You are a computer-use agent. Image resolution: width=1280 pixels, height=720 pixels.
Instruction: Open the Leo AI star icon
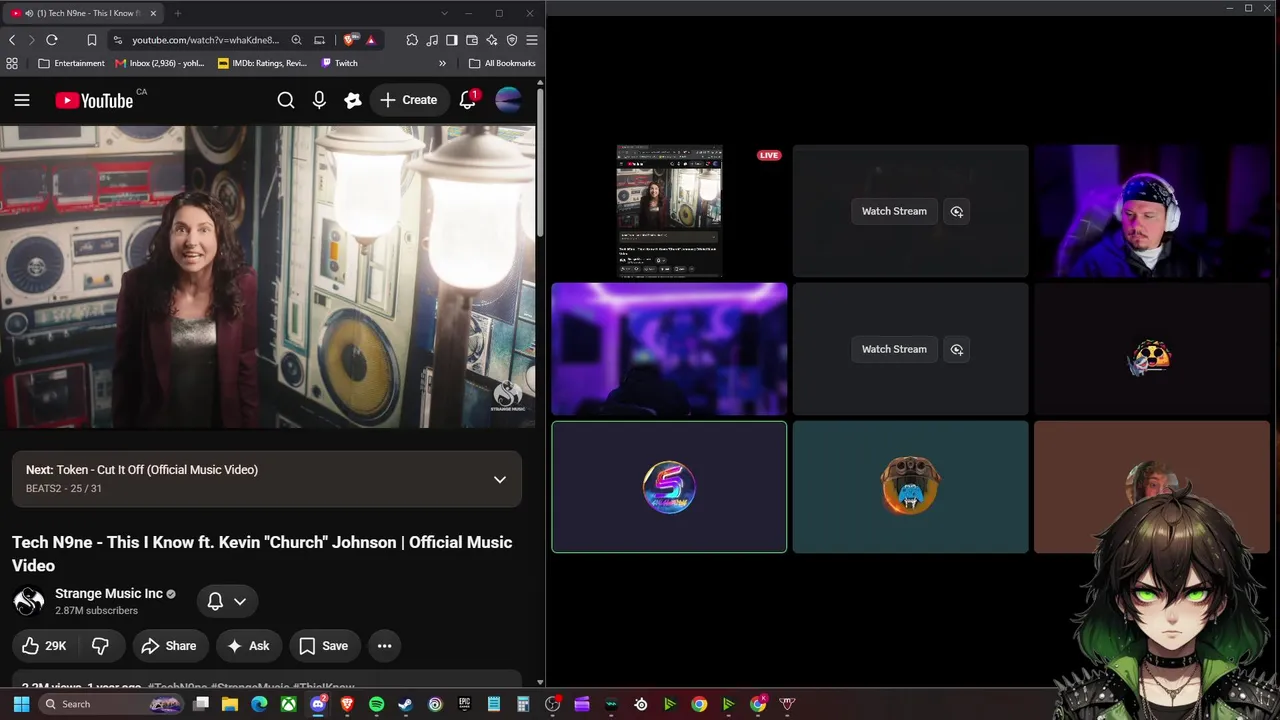coord(492,40)
